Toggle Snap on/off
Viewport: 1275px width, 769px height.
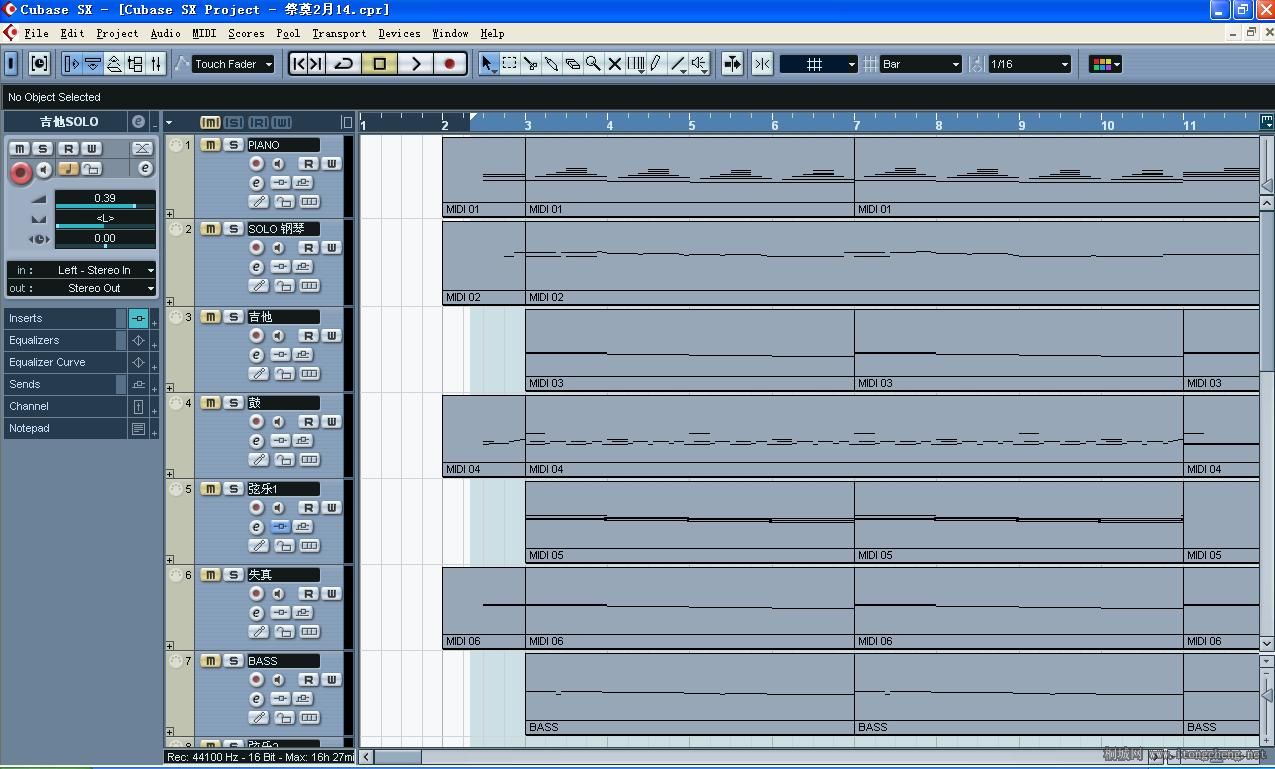tap(762, 64)
